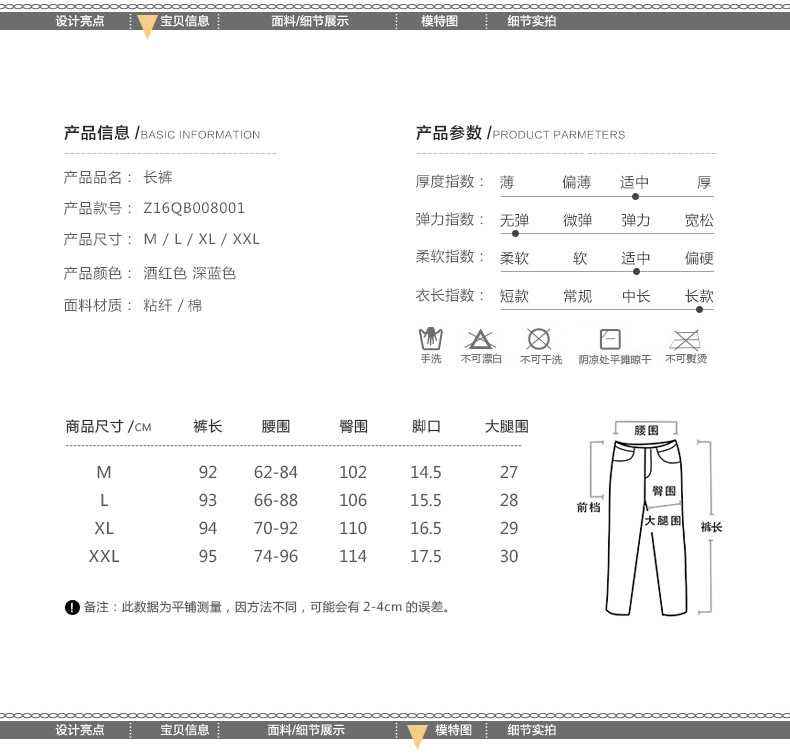The height and width of the screenshot is (753, 790).
Task: Click the bottom orange arrow marker
Action: coord(418,737)
